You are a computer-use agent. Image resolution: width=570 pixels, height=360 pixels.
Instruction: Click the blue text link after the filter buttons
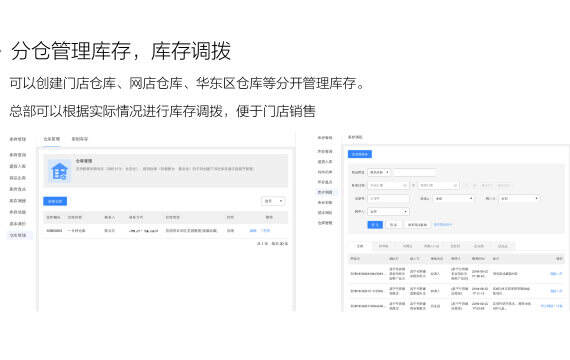[443, 224]
